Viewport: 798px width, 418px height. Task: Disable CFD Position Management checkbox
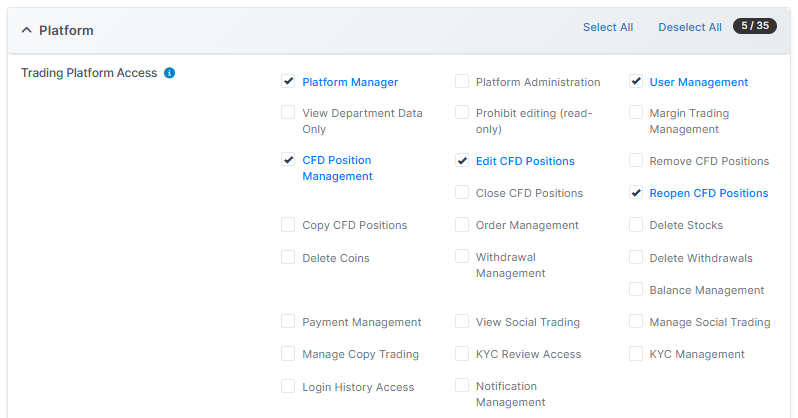click(288, 159)
